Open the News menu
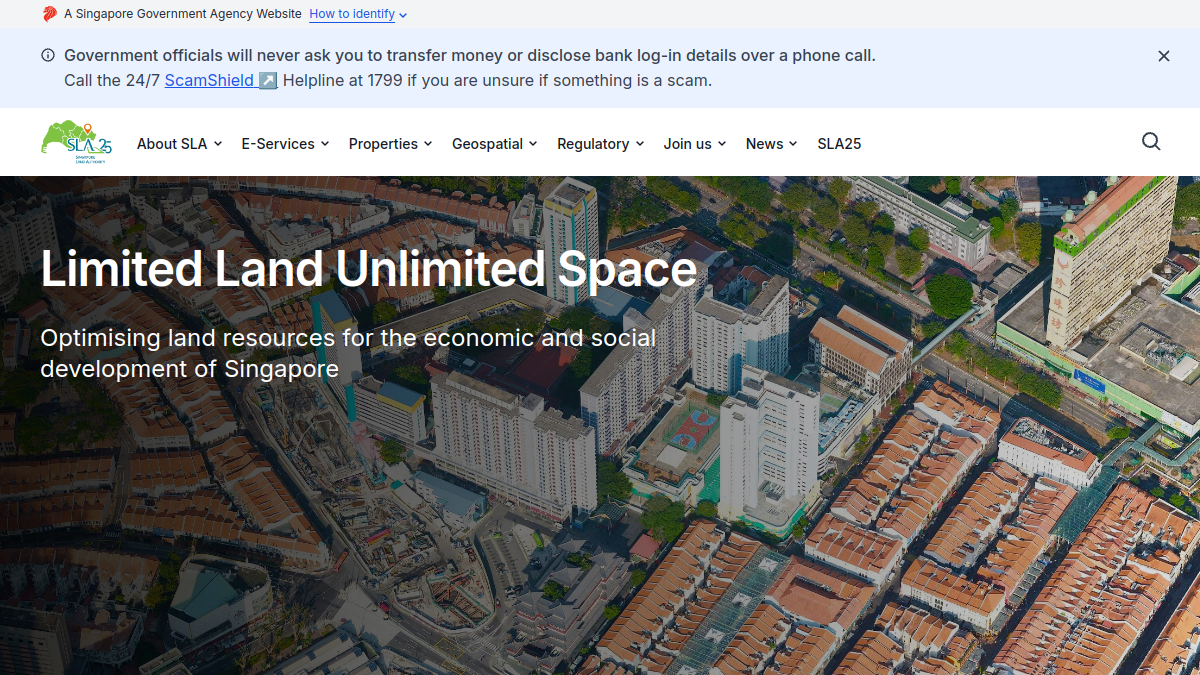This screenshot has width=1200, height=675. tap(771, 144)
